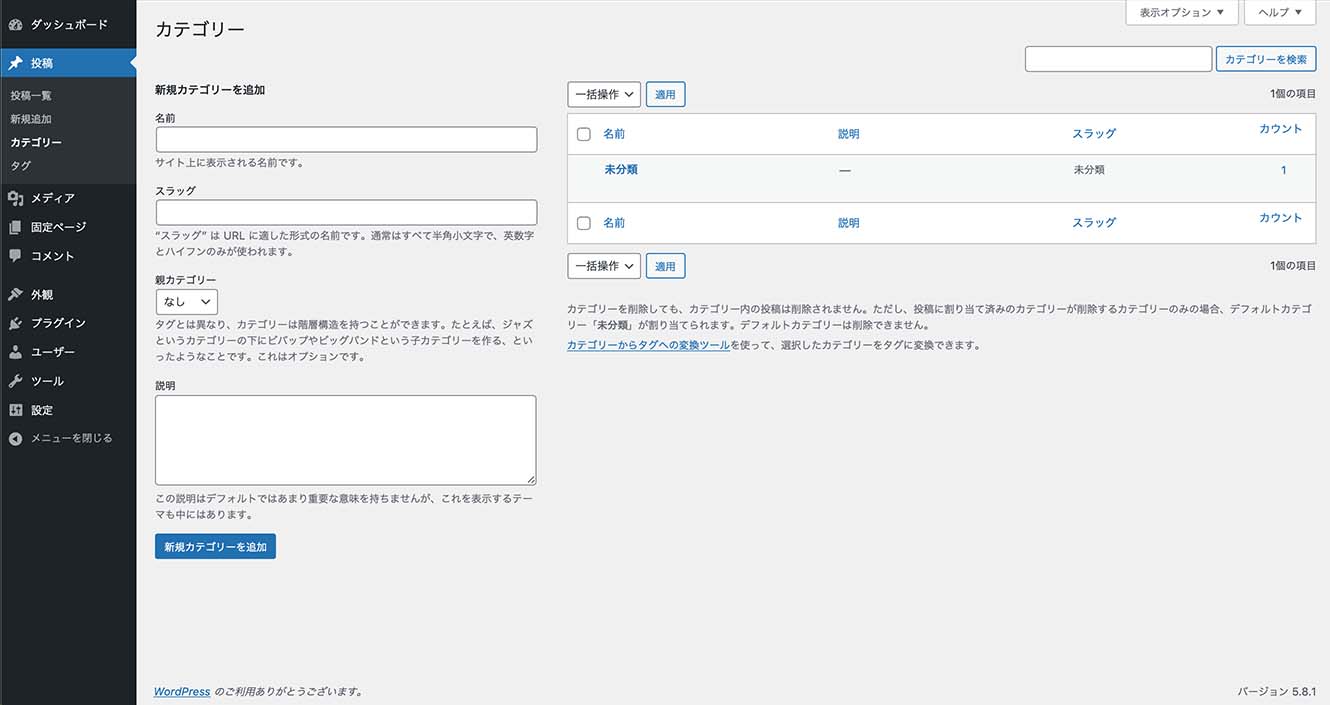1330x705 pixels.
Task: Open the category-to-tag converter tool link
Action: coord(648,345)
